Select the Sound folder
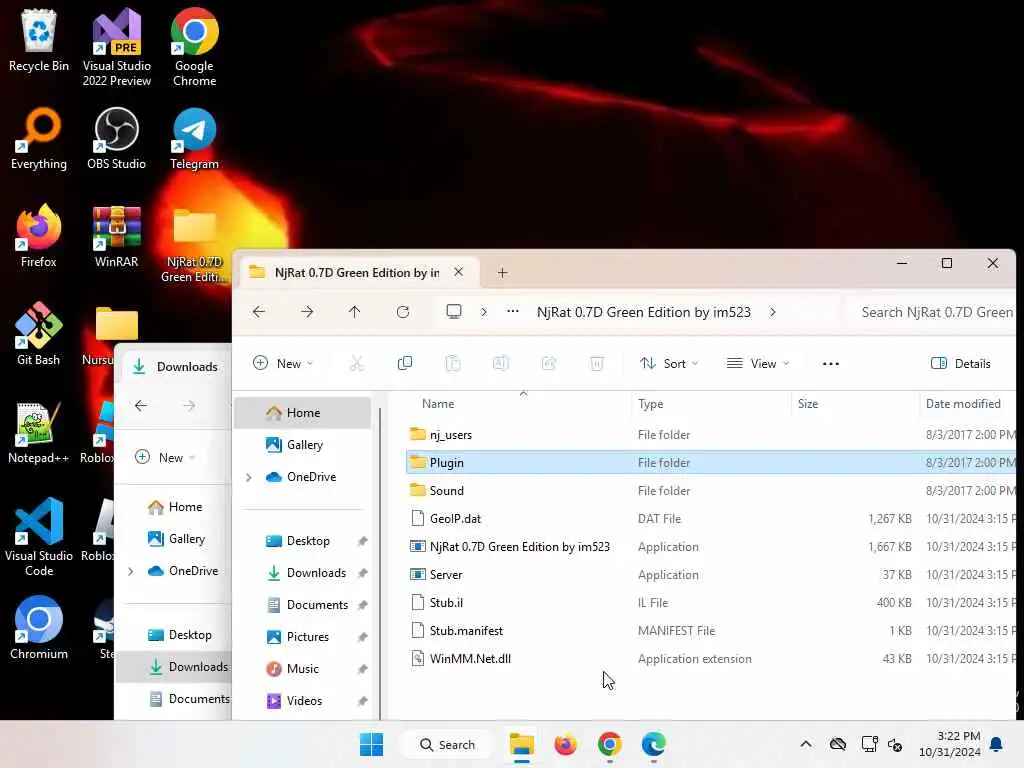This screenshot has height=768, width=1024. (x=711, y=490)
